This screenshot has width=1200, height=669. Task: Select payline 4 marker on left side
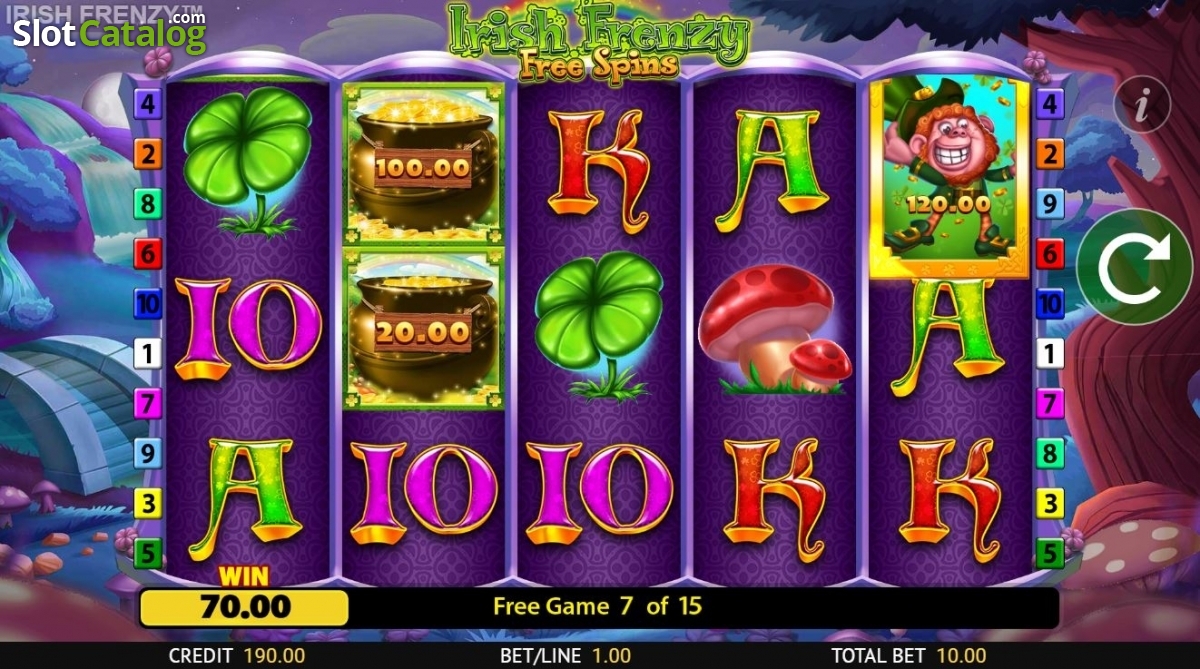point(148,103)
